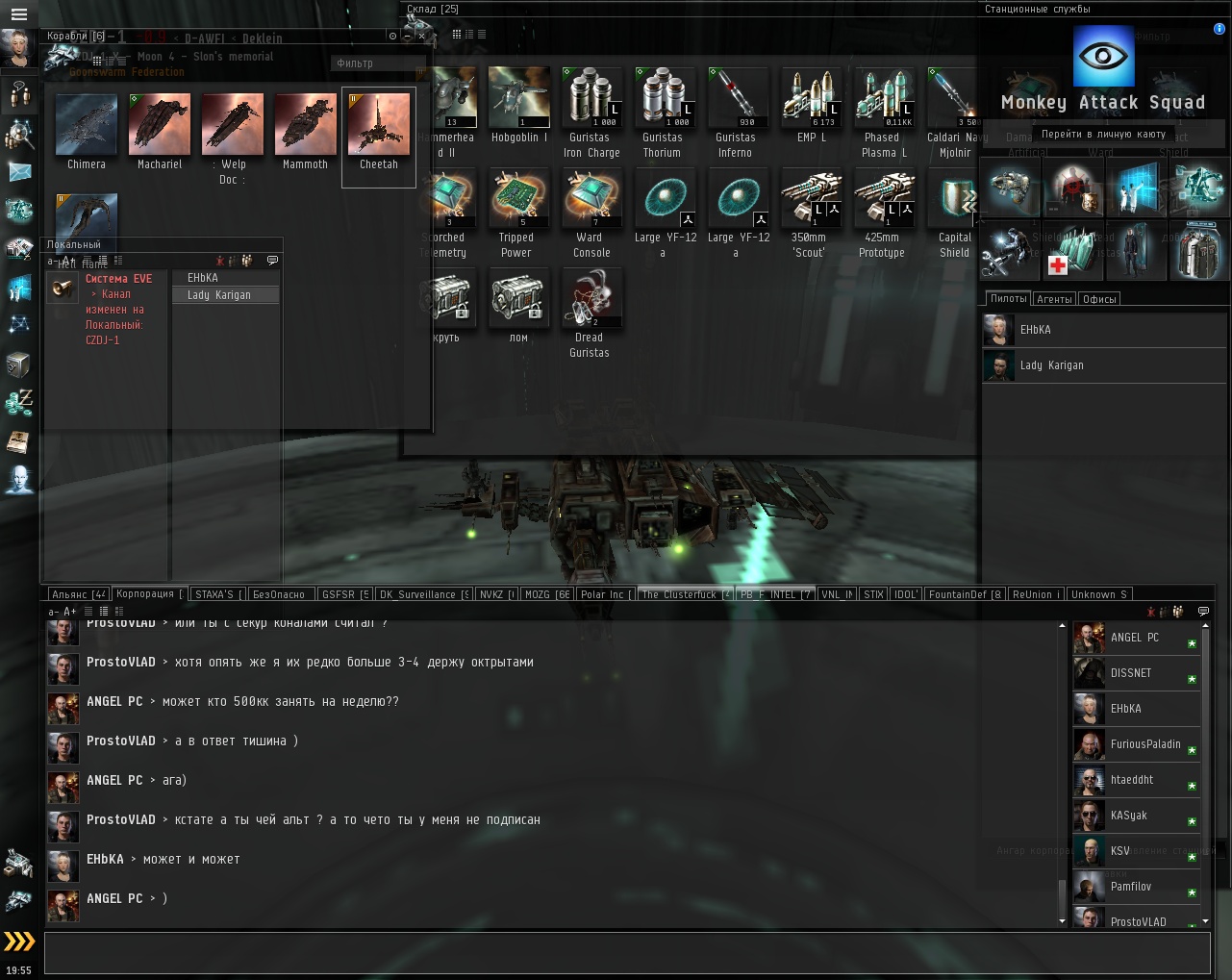
Task: Click the corporation chat message scrollbar up arrow
Action: click(x=1063, y=626)
